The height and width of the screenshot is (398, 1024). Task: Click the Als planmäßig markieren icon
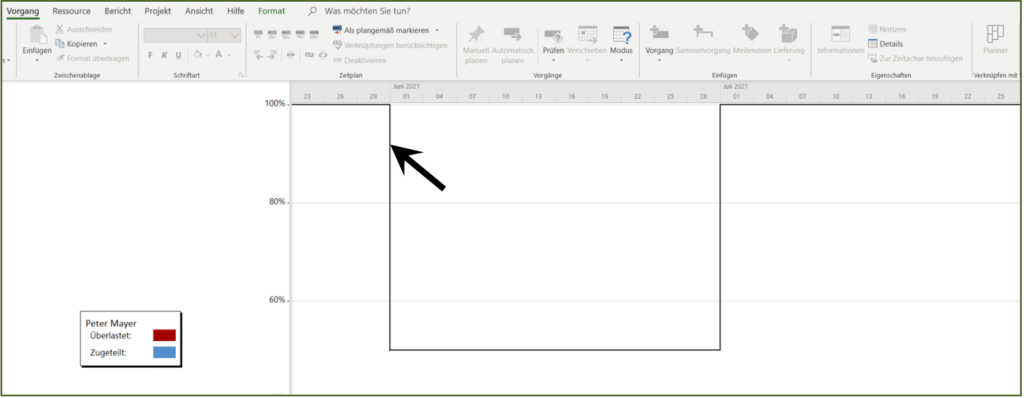337,30
